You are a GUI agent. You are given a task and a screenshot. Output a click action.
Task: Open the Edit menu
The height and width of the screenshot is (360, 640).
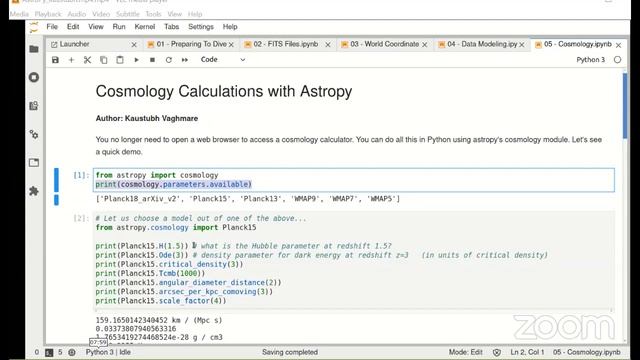(x=73, y=27)
